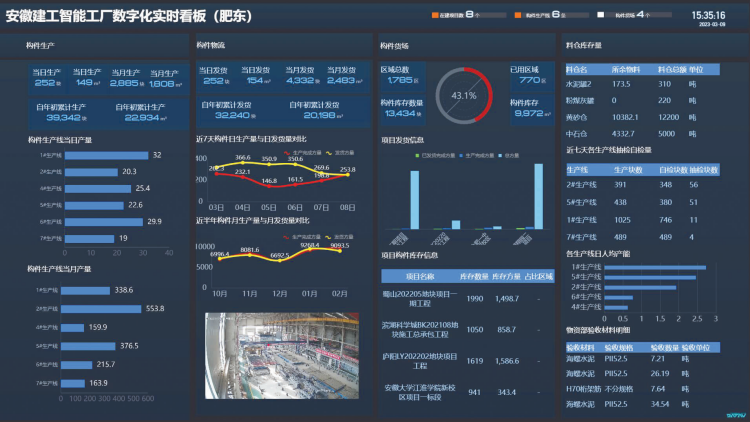The height and width of the screenshot is (422, 750).
Task: Click the white 构件货场 indicator square in the top bar
Action: [601, 16]
